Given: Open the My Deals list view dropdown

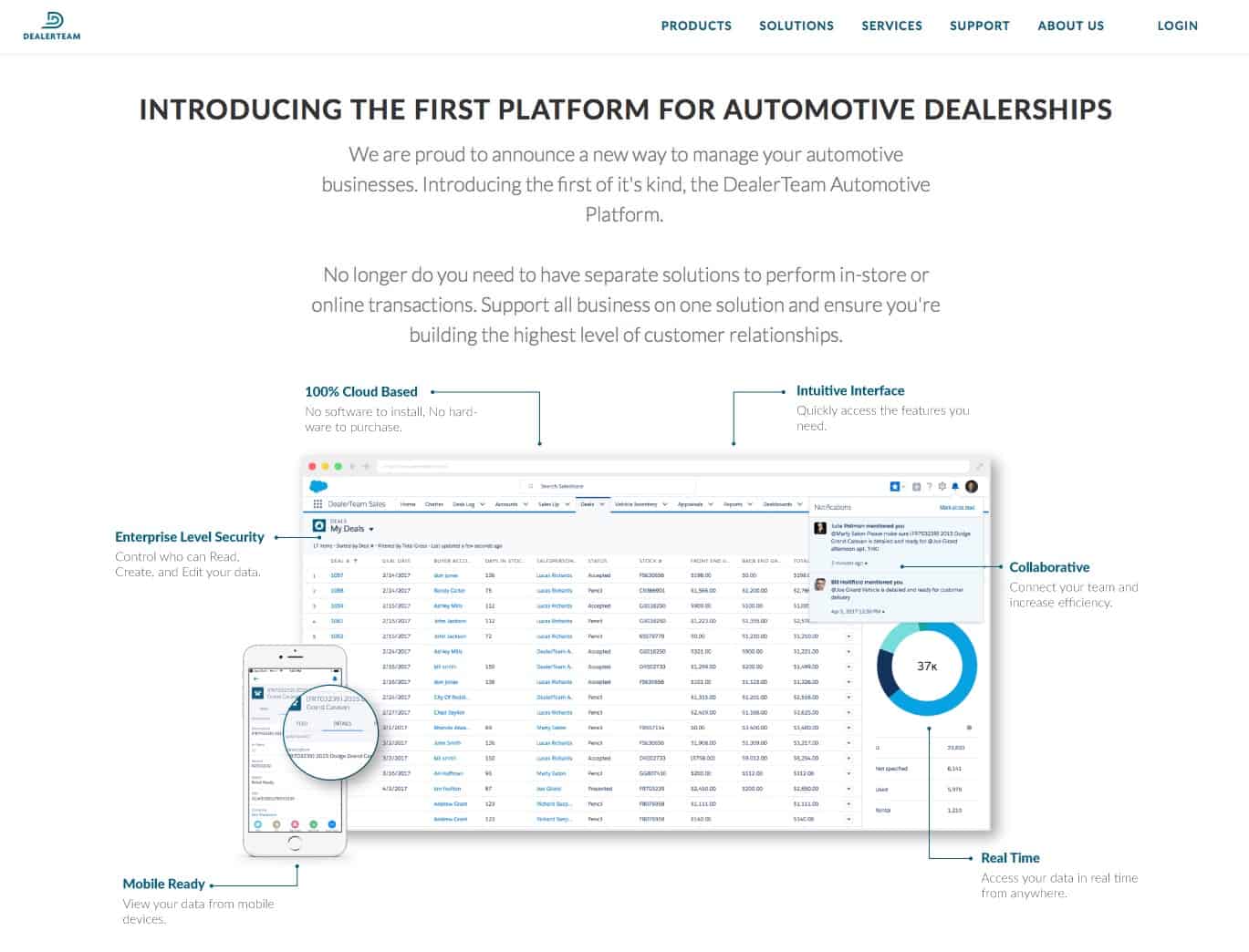Looking at the screenshot, I should click(x=371, y=529).
